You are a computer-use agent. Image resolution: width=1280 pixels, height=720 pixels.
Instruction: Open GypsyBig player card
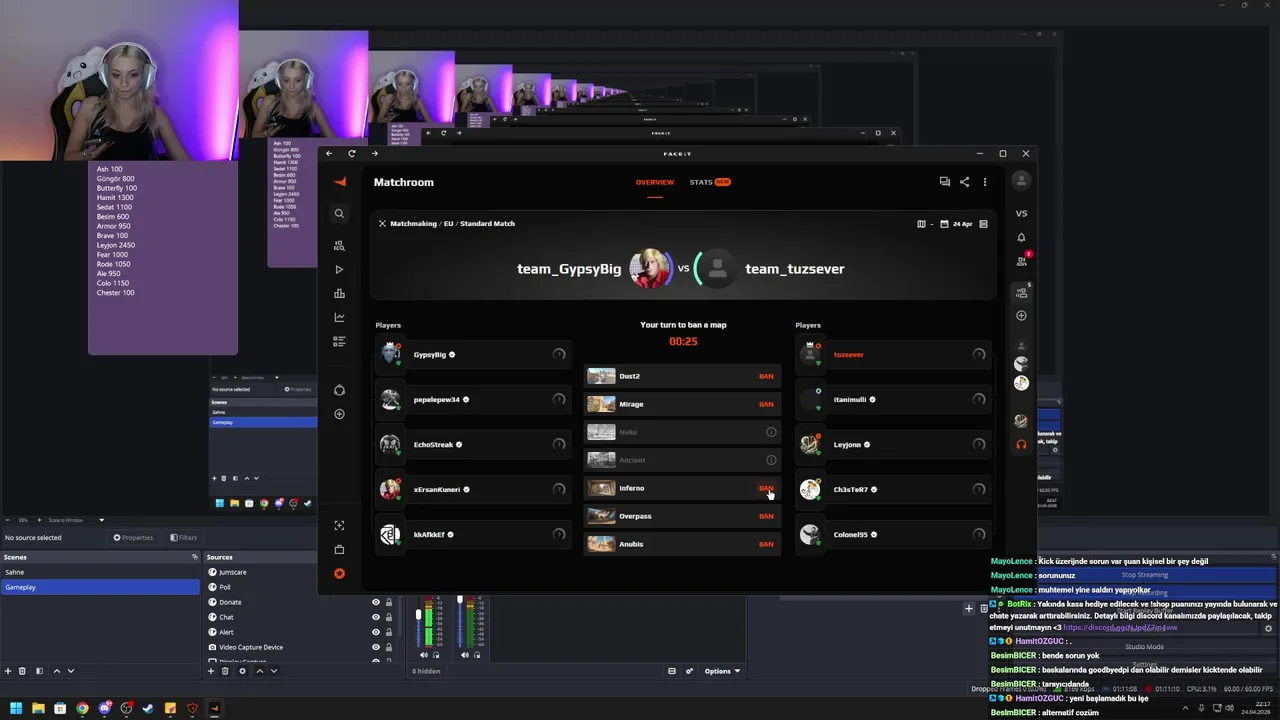pyautogui.click(x=473, y=354)
